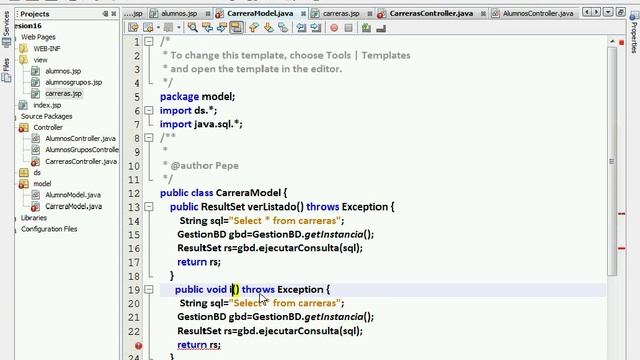Select the Controller package
This screenshot has height=360, width=640.
[x=48, y=127]
